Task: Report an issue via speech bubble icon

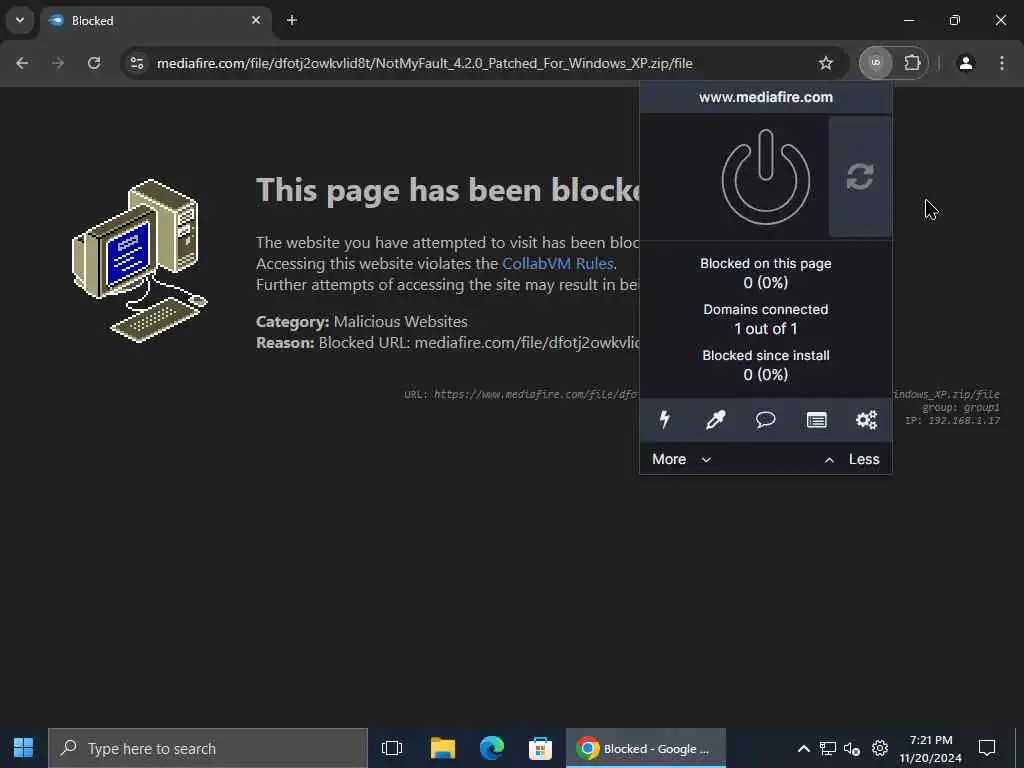Action: (x=765, y=419)
